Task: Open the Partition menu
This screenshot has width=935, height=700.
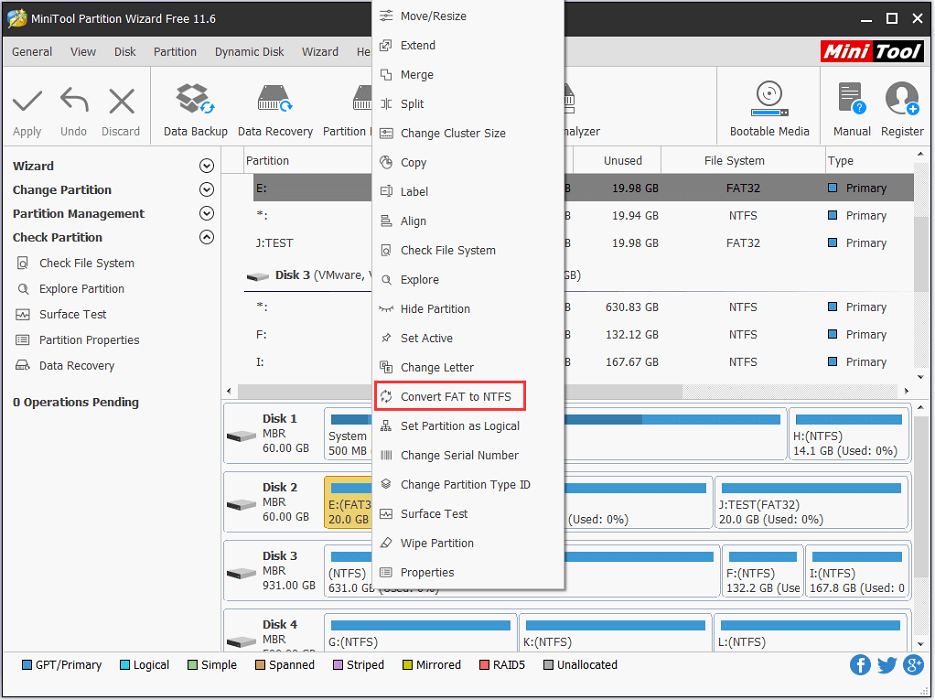Action: pos(175,52)
